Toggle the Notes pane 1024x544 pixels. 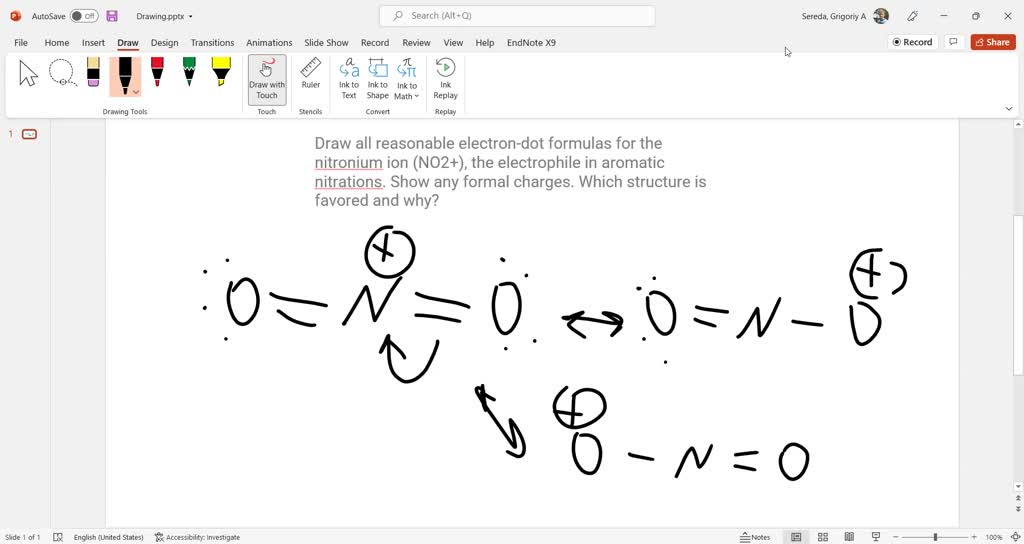pyautogui.click(x=755, y=537)
